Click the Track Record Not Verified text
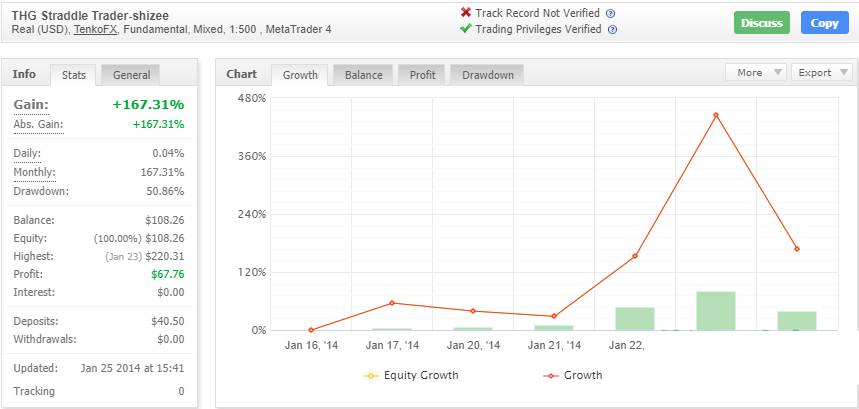 pos(537,13)
